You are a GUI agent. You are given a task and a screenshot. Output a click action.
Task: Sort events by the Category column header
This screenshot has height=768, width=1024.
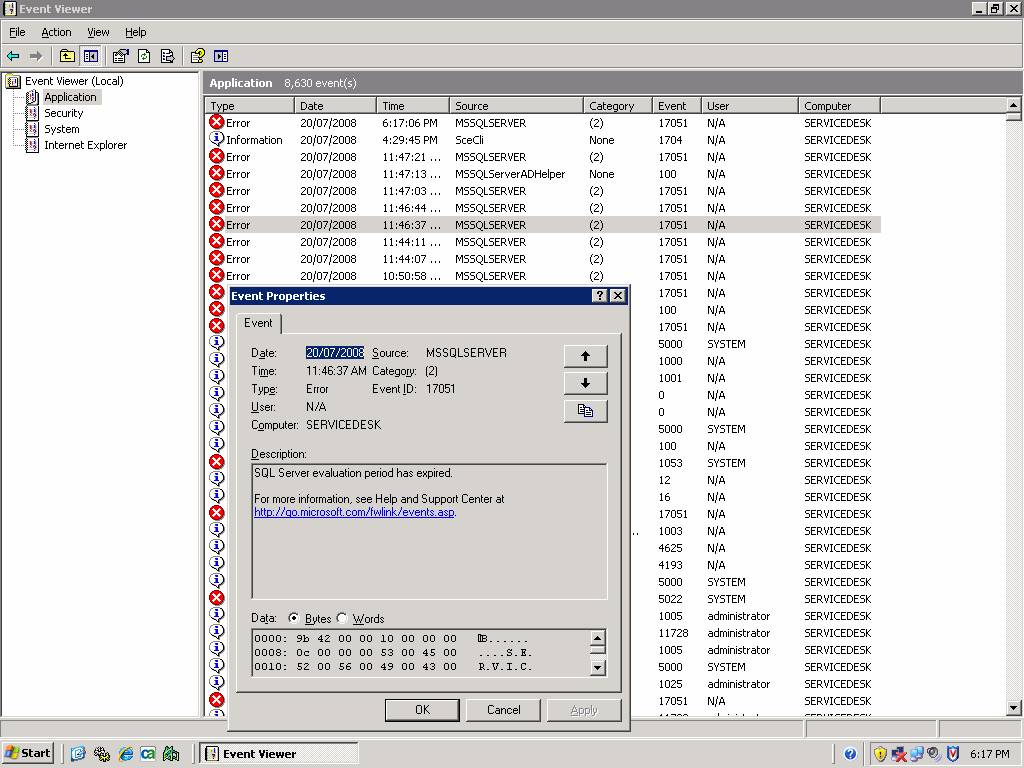click(x=617, y=106)
